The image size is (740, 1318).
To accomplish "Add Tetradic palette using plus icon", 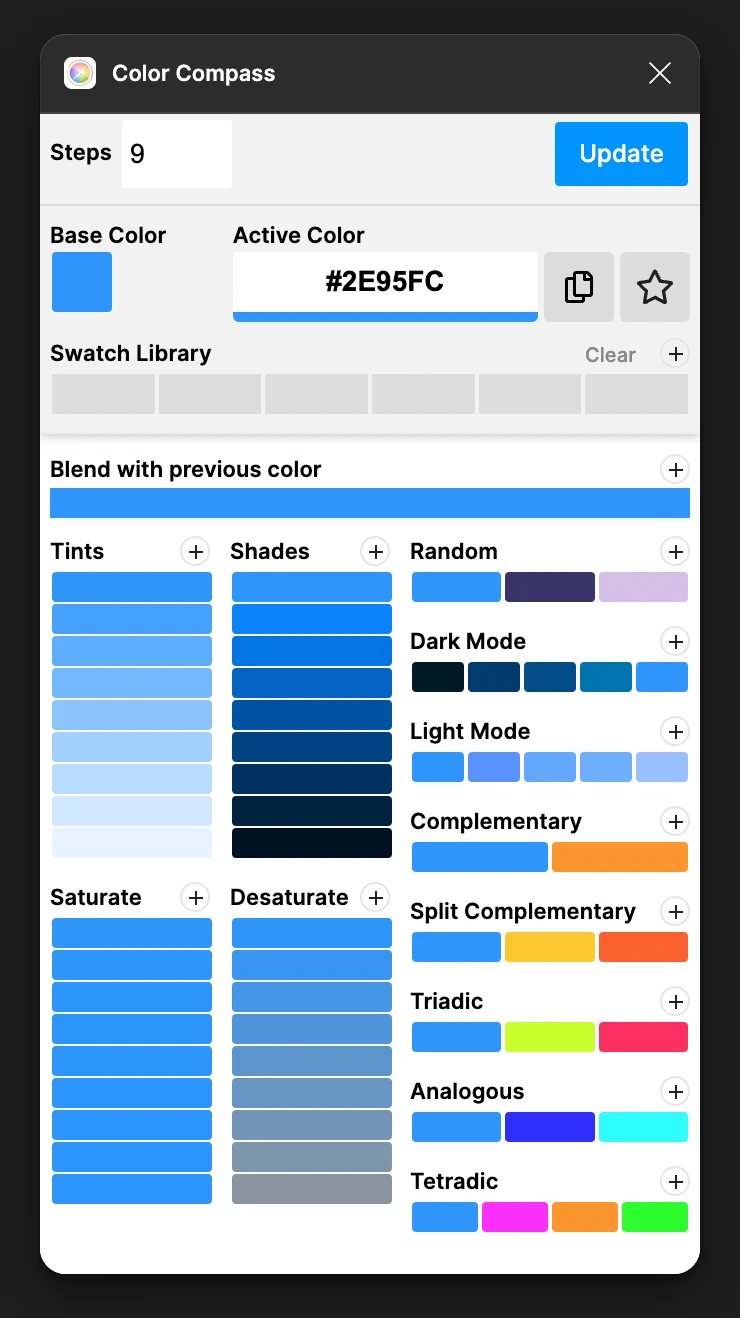I will (x=676, y=1181).
